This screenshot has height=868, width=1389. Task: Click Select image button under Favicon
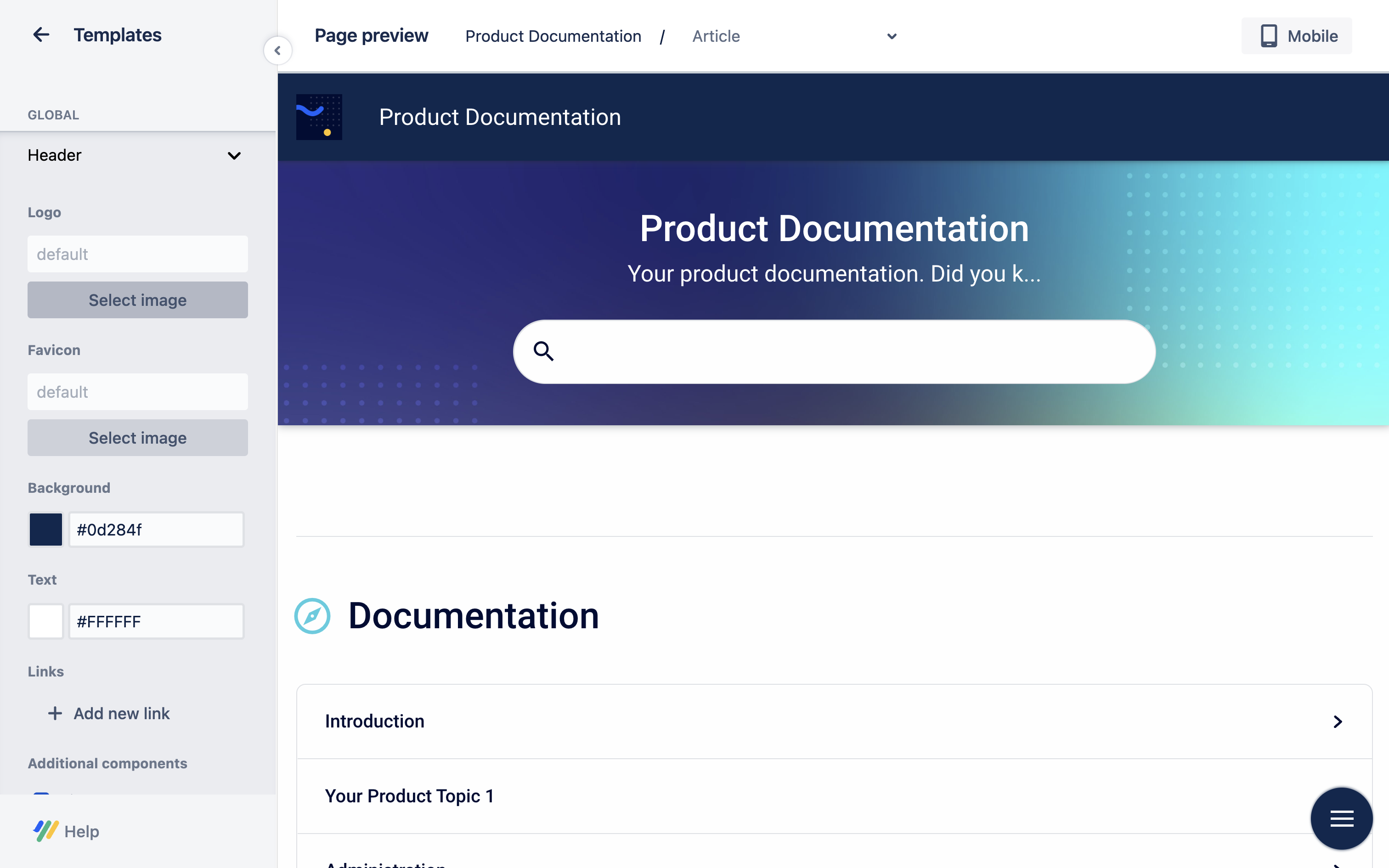click(138, 438)
